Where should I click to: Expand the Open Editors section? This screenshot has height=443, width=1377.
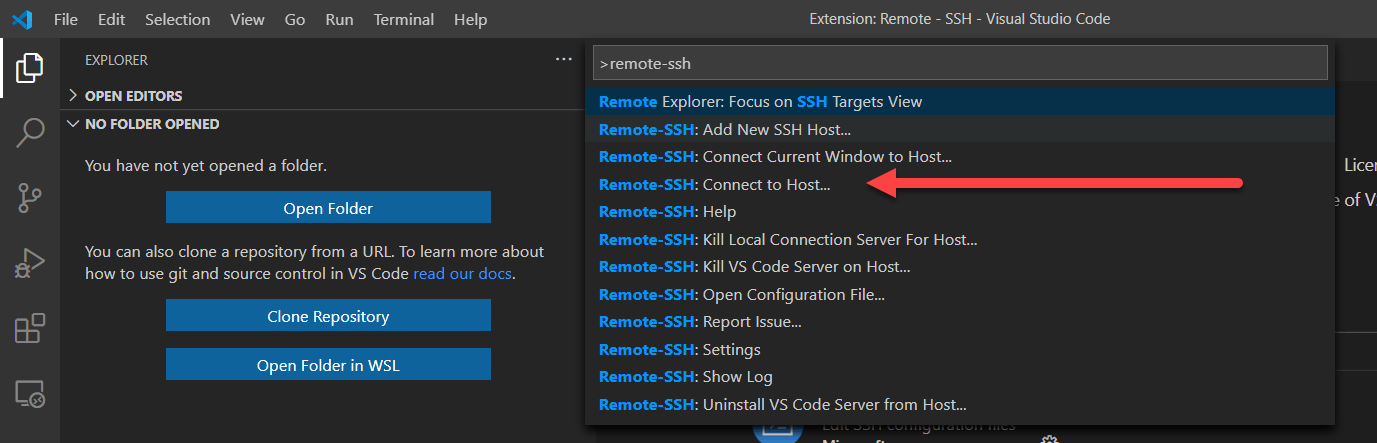133,96
